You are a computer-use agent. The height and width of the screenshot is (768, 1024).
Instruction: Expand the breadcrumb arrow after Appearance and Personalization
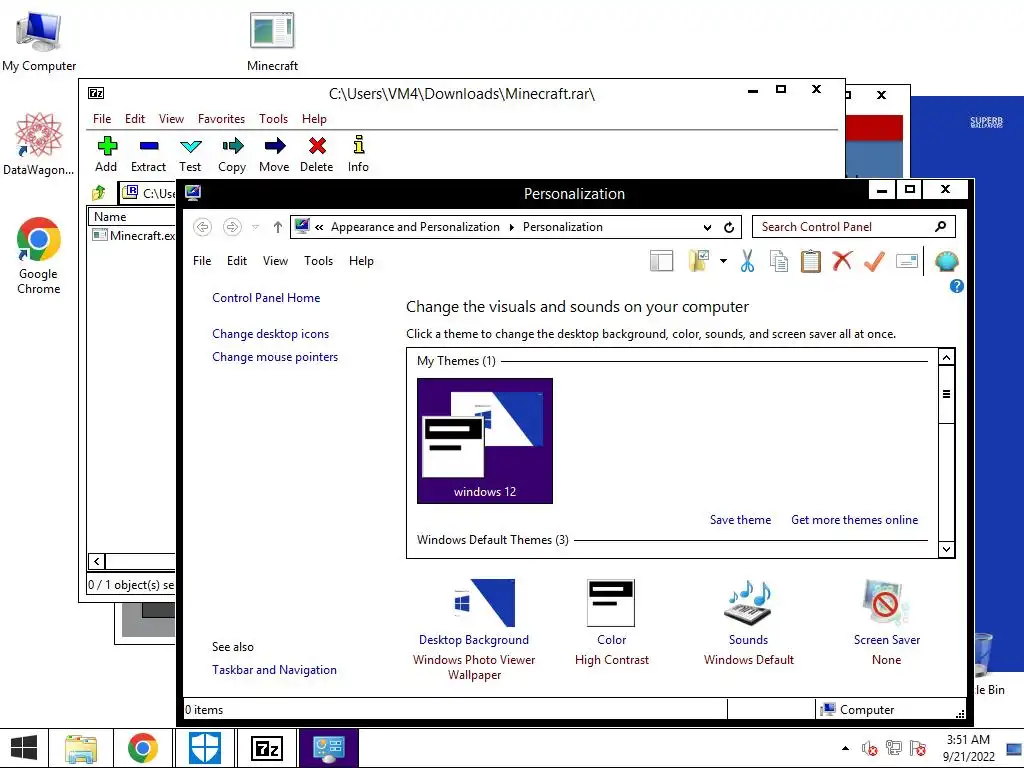coord(511,227)
